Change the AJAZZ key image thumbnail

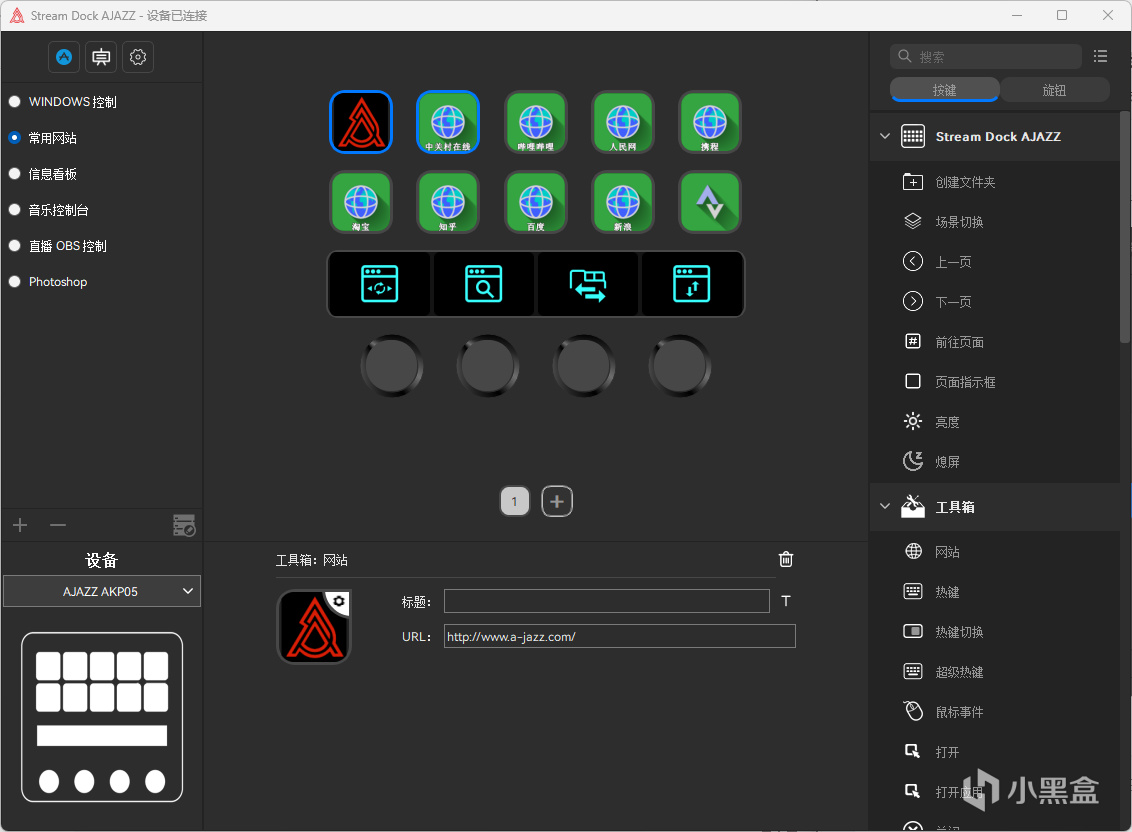click(314, 627)
